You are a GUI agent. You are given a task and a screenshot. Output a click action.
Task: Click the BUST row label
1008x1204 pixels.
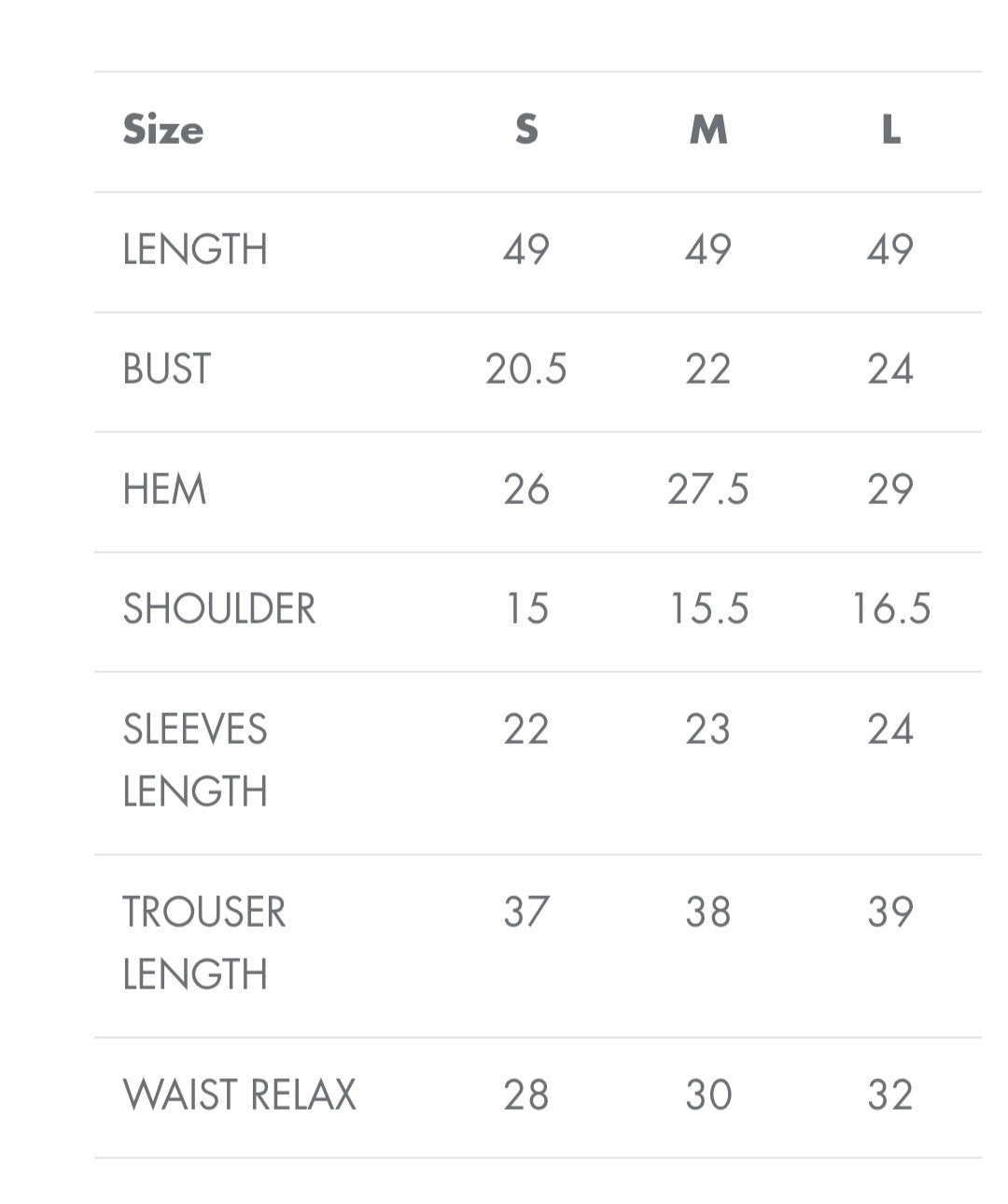click(x=167, y=370)
